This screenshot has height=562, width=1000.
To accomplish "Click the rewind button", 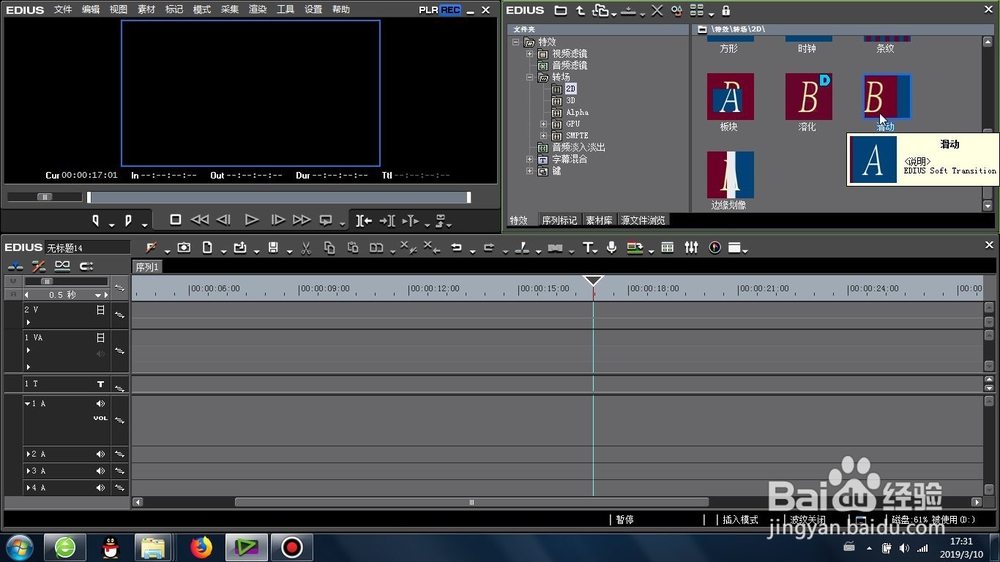I will point(200,219).
